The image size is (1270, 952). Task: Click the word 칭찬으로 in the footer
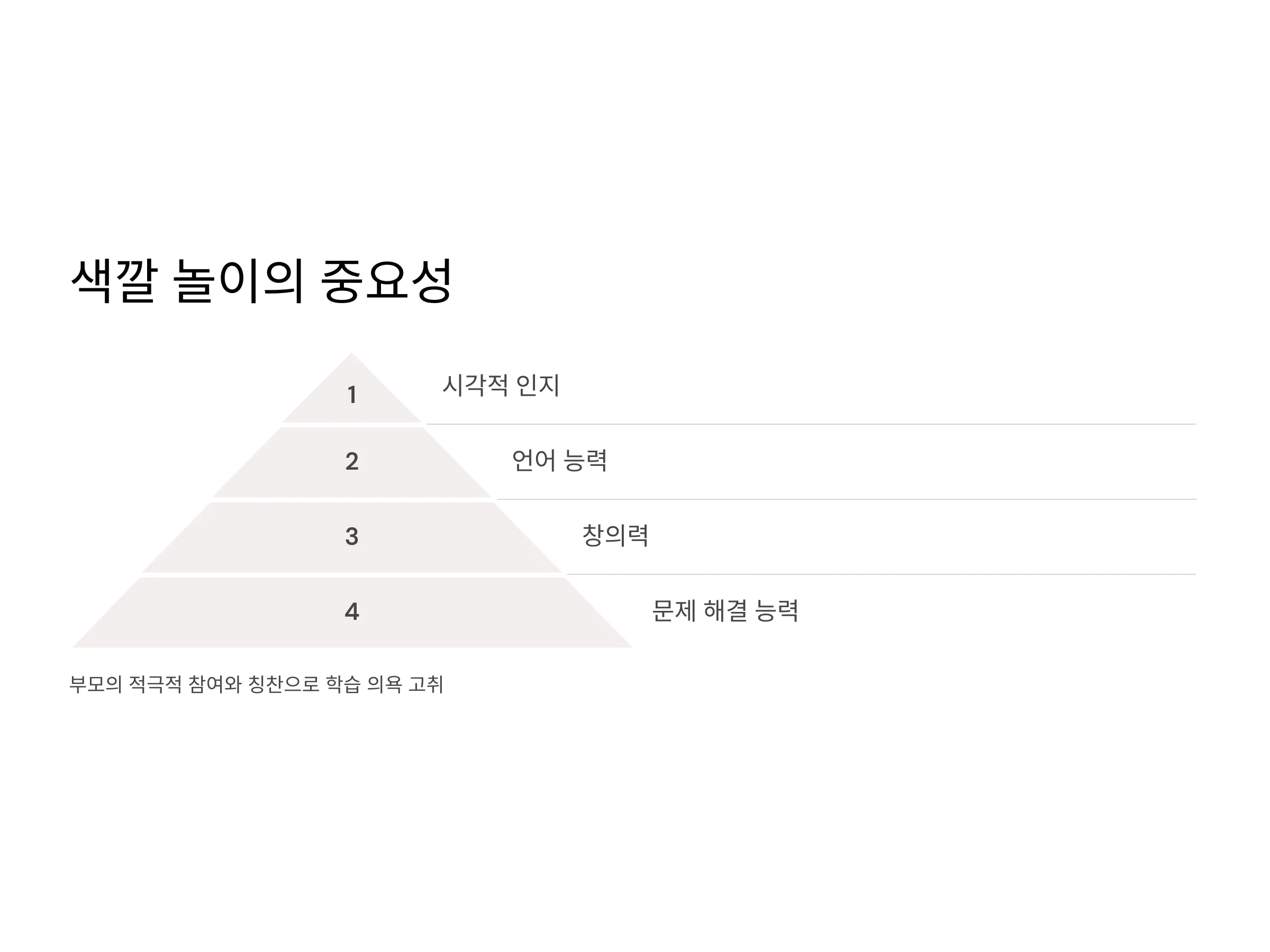pos(284,684)
